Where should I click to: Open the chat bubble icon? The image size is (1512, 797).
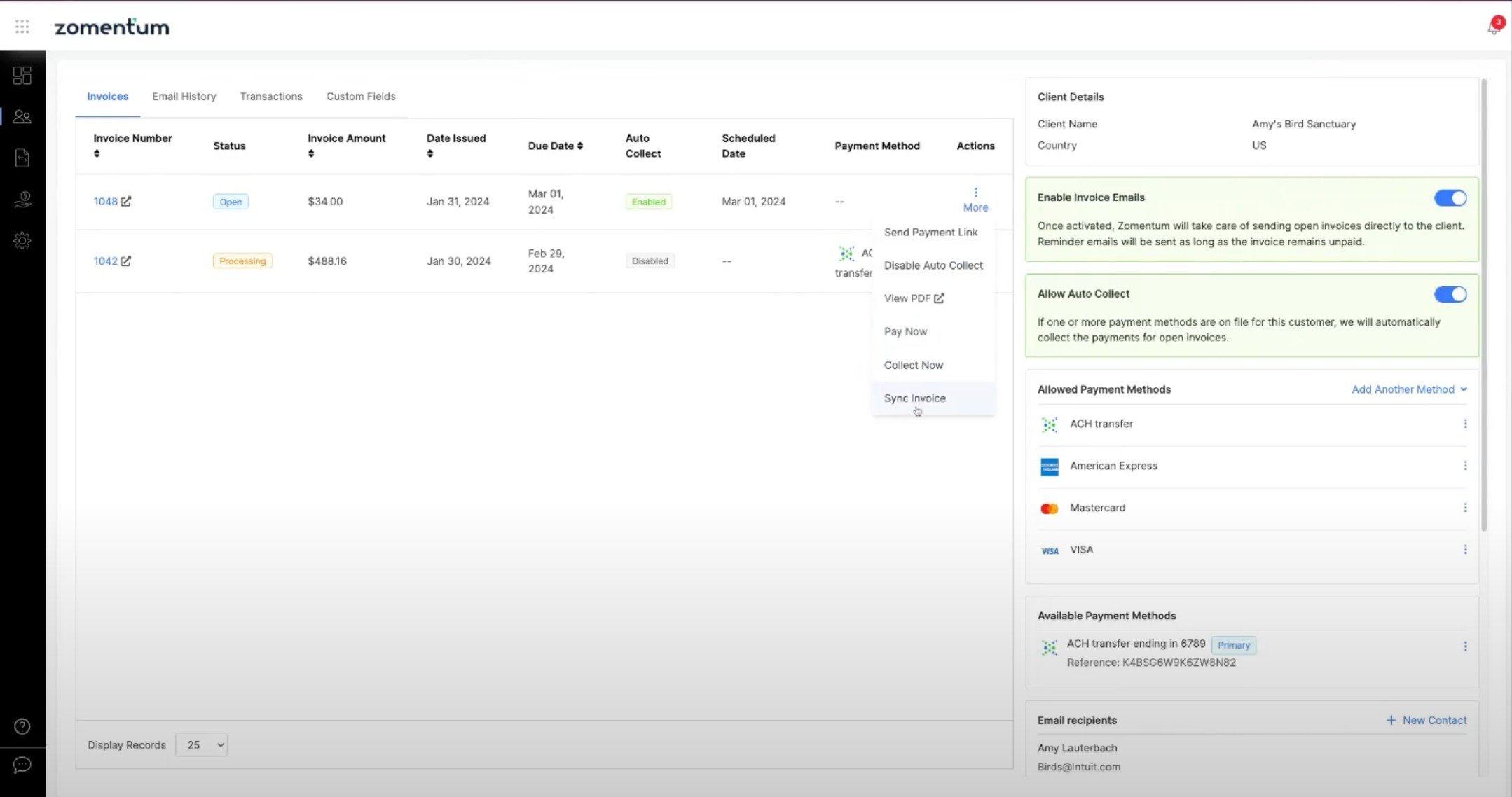click(22, 765)
